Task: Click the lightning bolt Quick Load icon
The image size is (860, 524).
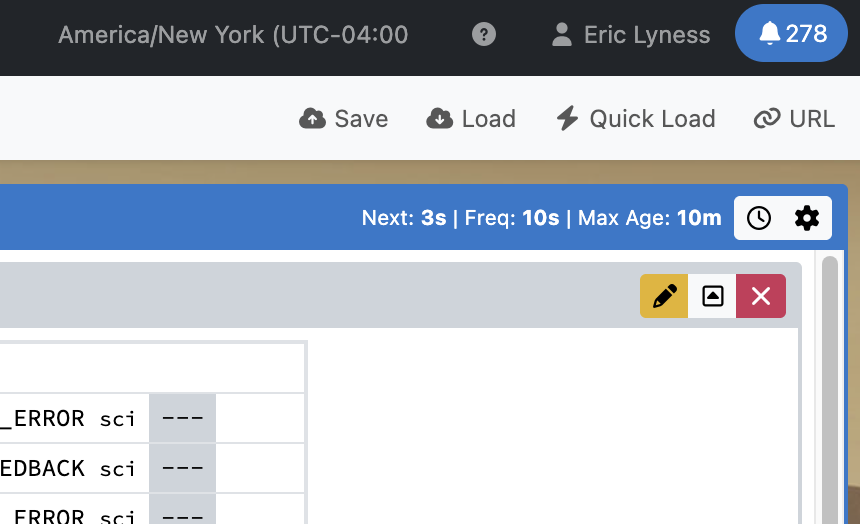Action: (x=567, y=118)
